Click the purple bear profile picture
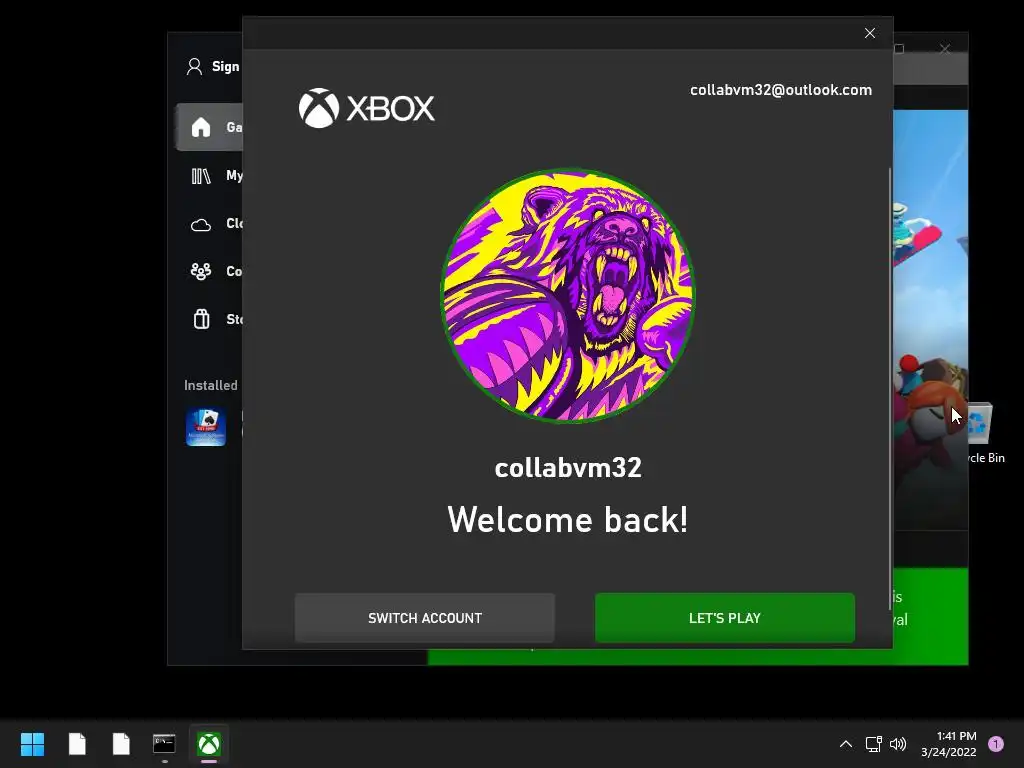 tap(568, 295)
